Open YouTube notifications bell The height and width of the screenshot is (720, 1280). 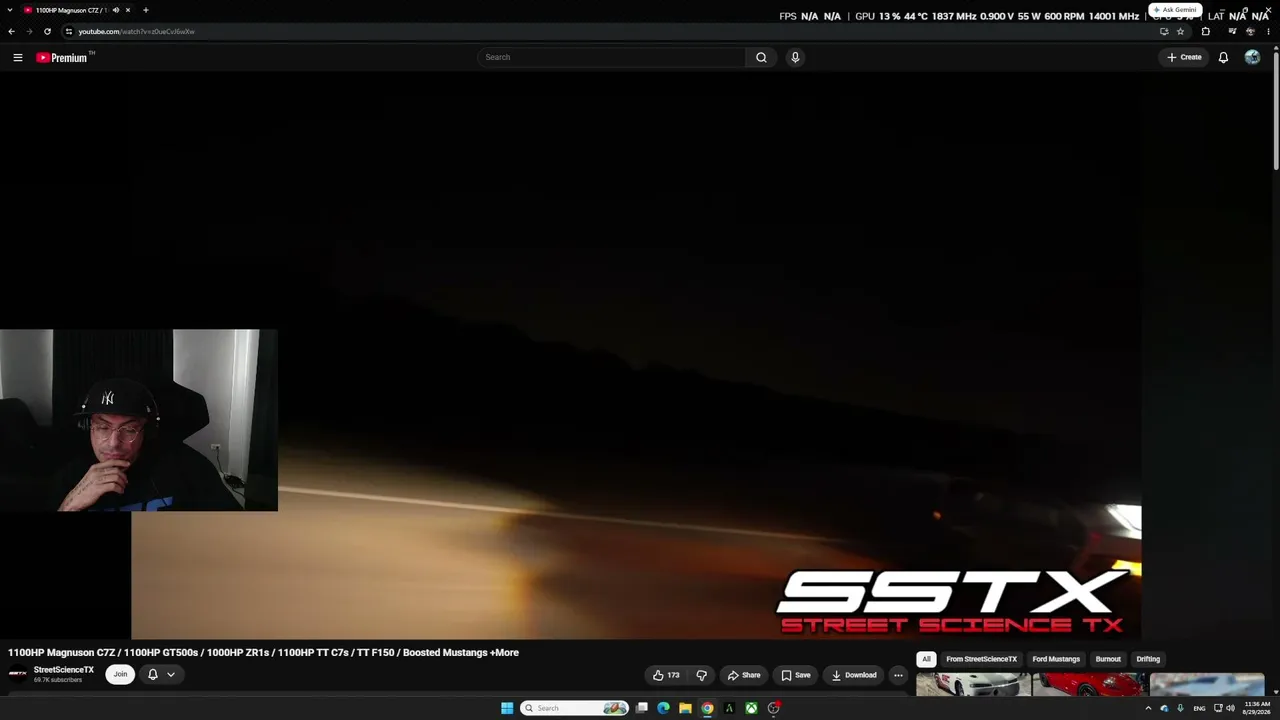pos(1223,57)
